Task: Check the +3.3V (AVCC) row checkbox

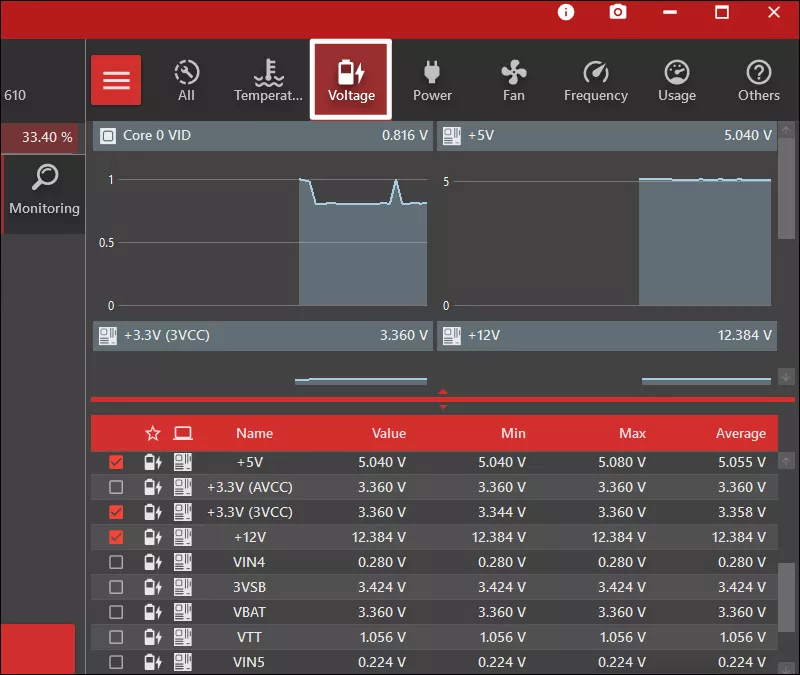Action: 116,487
